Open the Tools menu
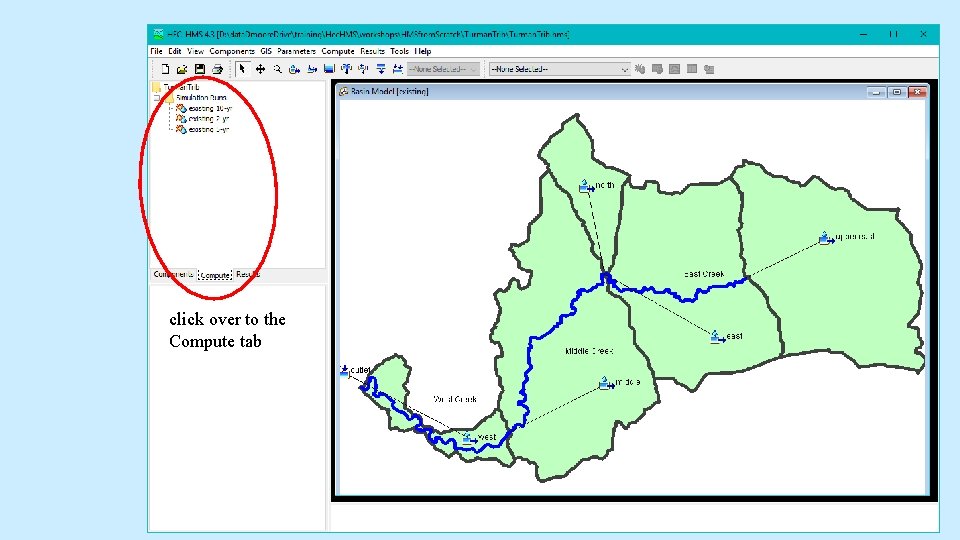 [399, 51]
